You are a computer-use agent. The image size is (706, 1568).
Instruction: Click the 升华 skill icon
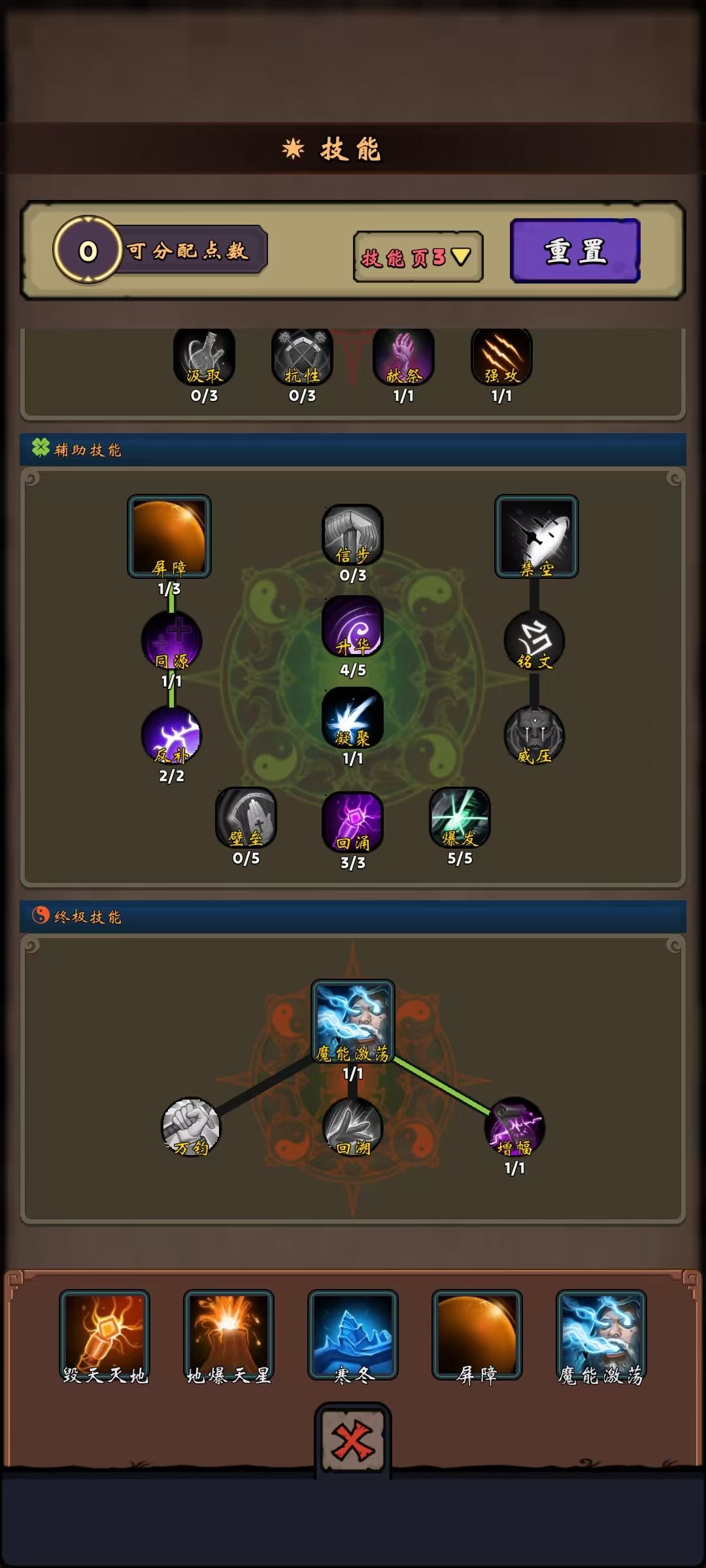(x=352, y=627)
